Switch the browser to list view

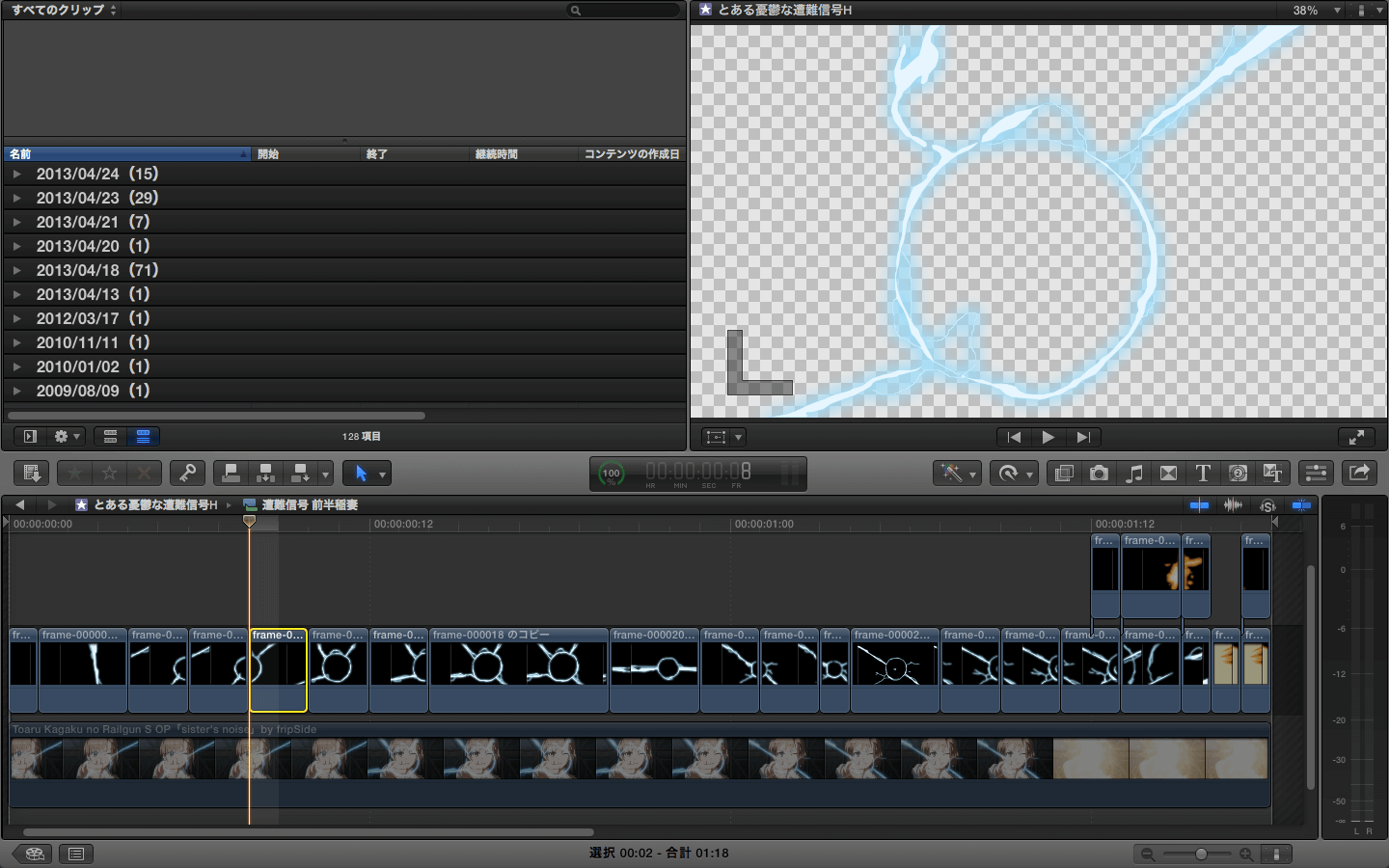click(x=143, y=436)
